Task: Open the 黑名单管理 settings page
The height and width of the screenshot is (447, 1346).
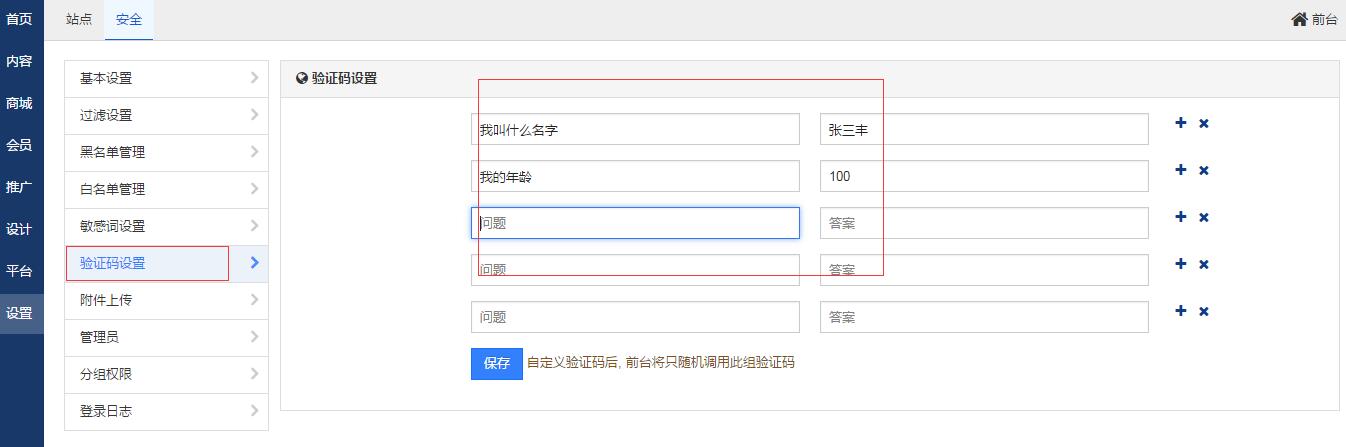Action: tap(112, 152)
